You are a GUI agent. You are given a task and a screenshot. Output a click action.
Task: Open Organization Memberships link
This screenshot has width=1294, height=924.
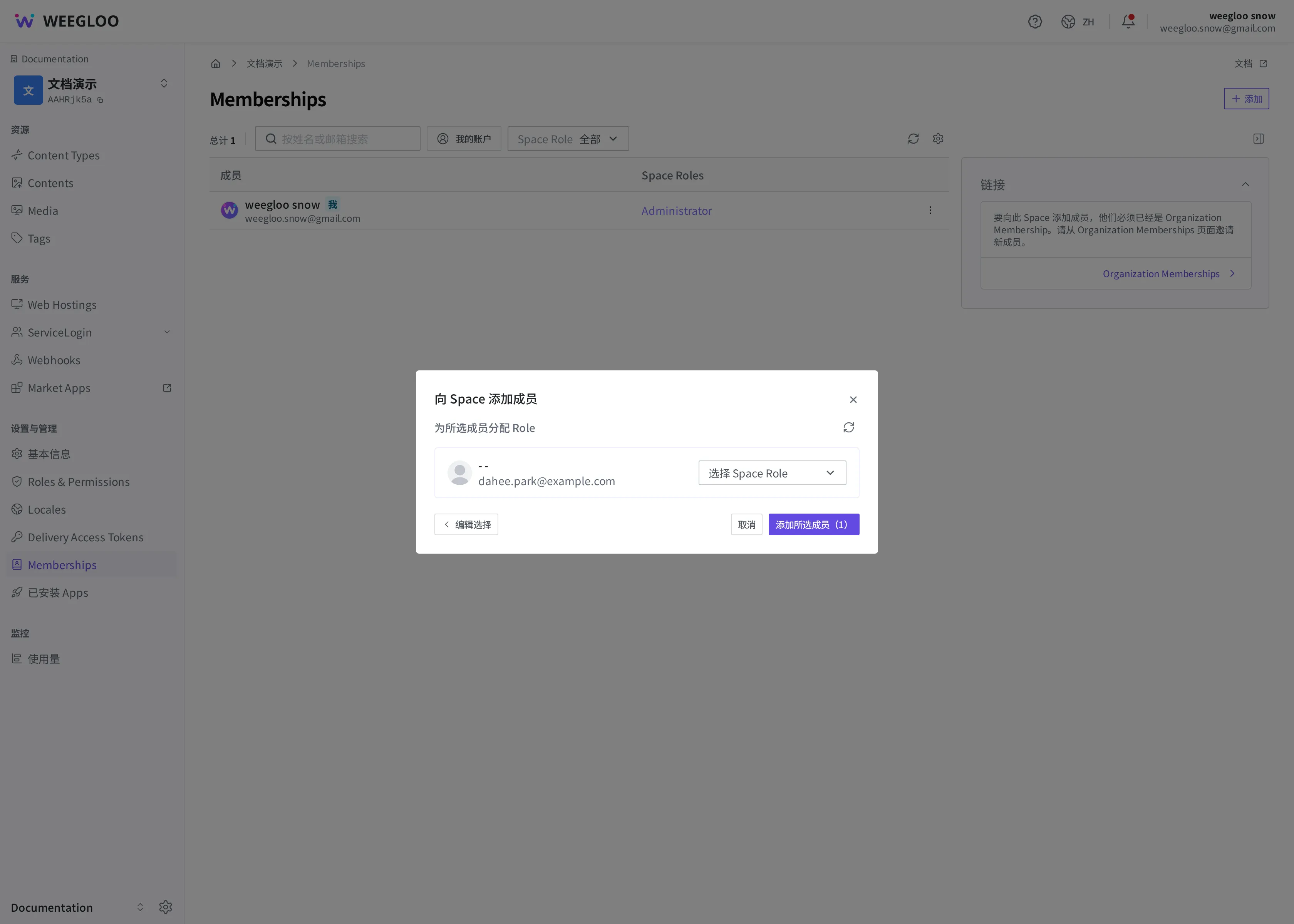click(1169, 274)
